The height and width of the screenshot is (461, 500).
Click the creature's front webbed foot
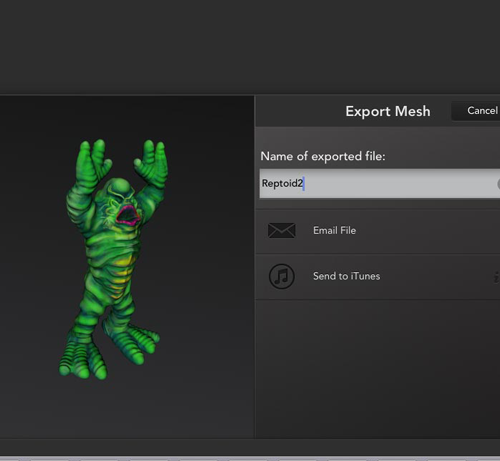[83, 359]
